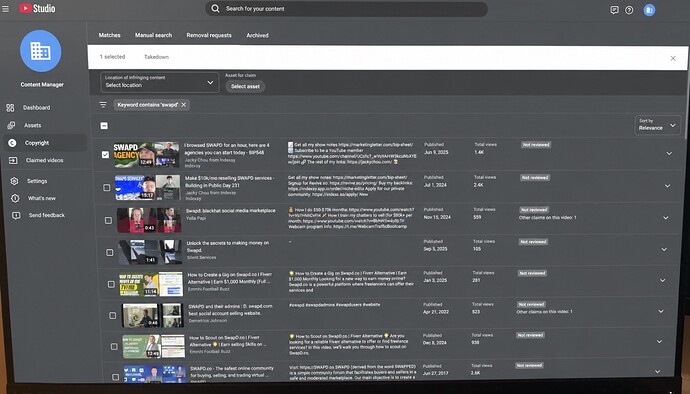690x394 pixels.
Task: Check the 'Swapd: blackhat social media marketplace' video
Action: coord(108,220)
